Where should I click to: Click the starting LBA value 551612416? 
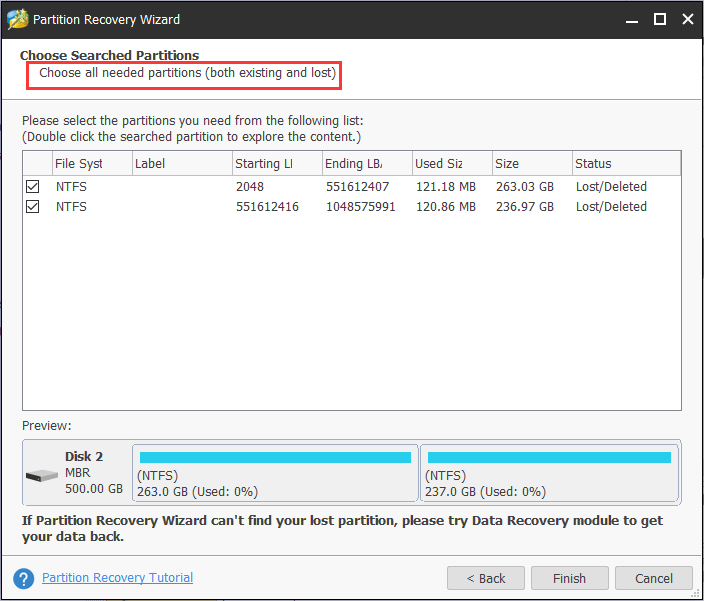[267, 207]
